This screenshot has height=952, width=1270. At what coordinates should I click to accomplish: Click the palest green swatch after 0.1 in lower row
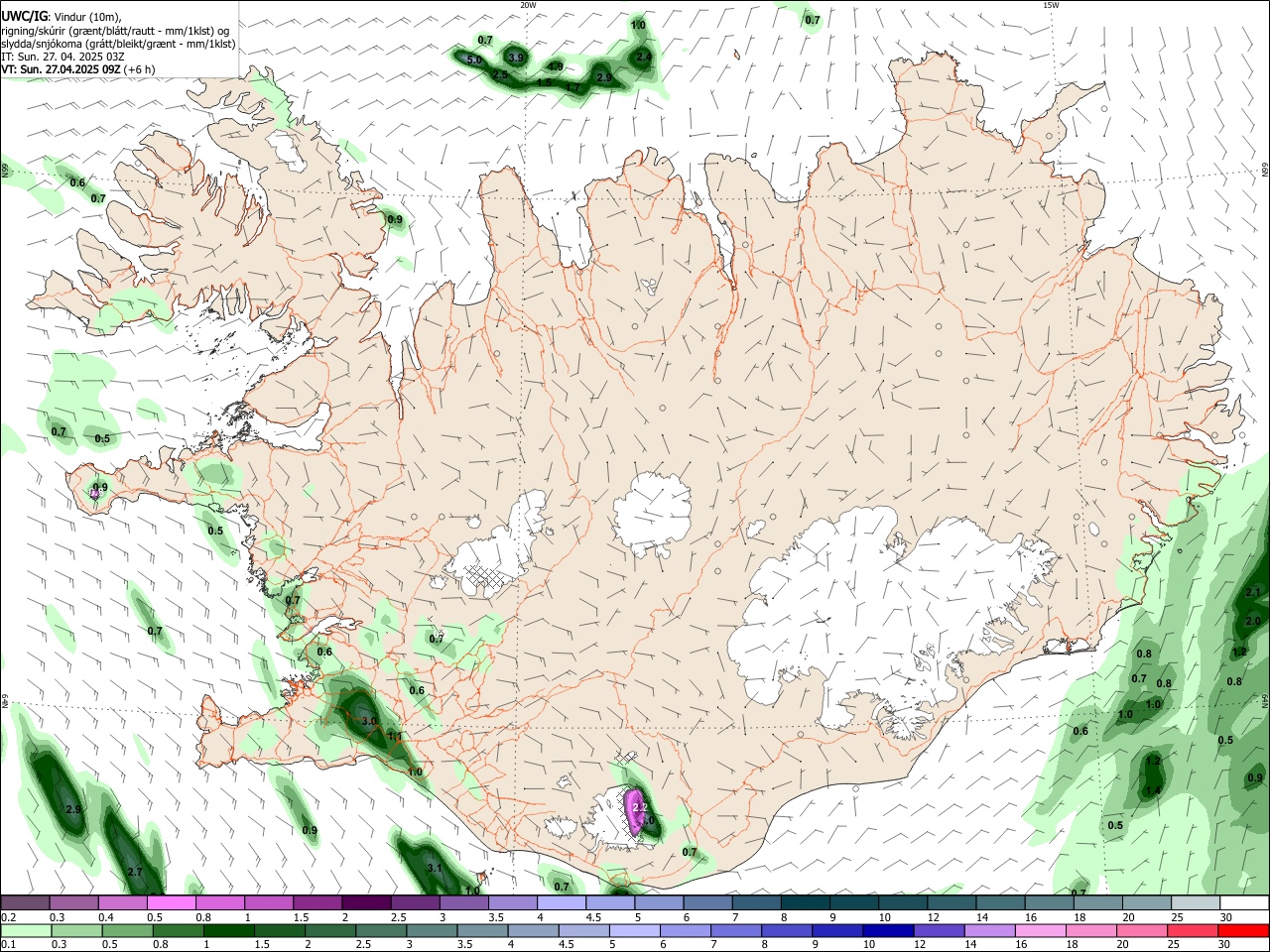click(26, 930)
